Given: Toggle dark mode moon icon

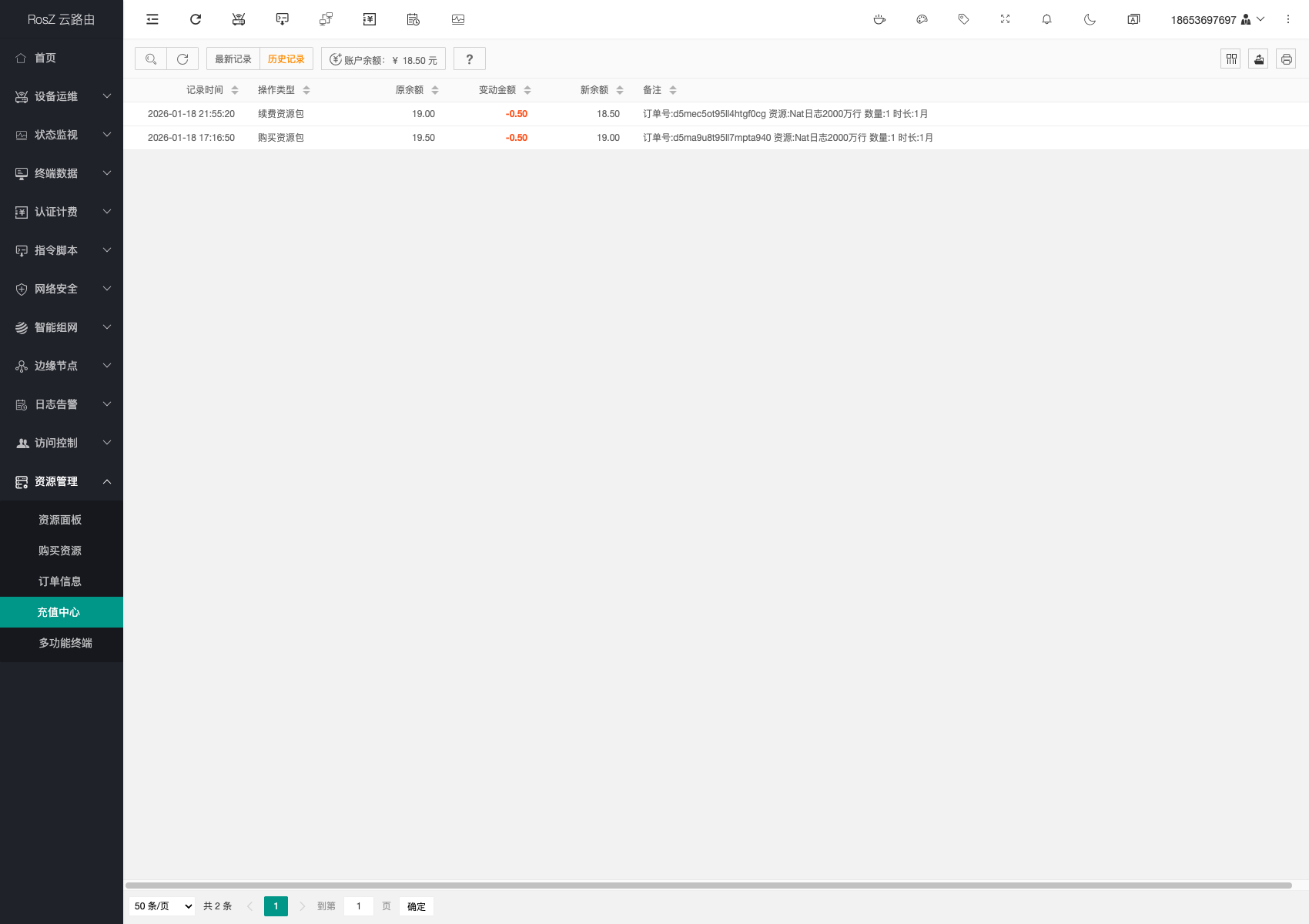Looking at the screenshot, I should point(1090,19).
